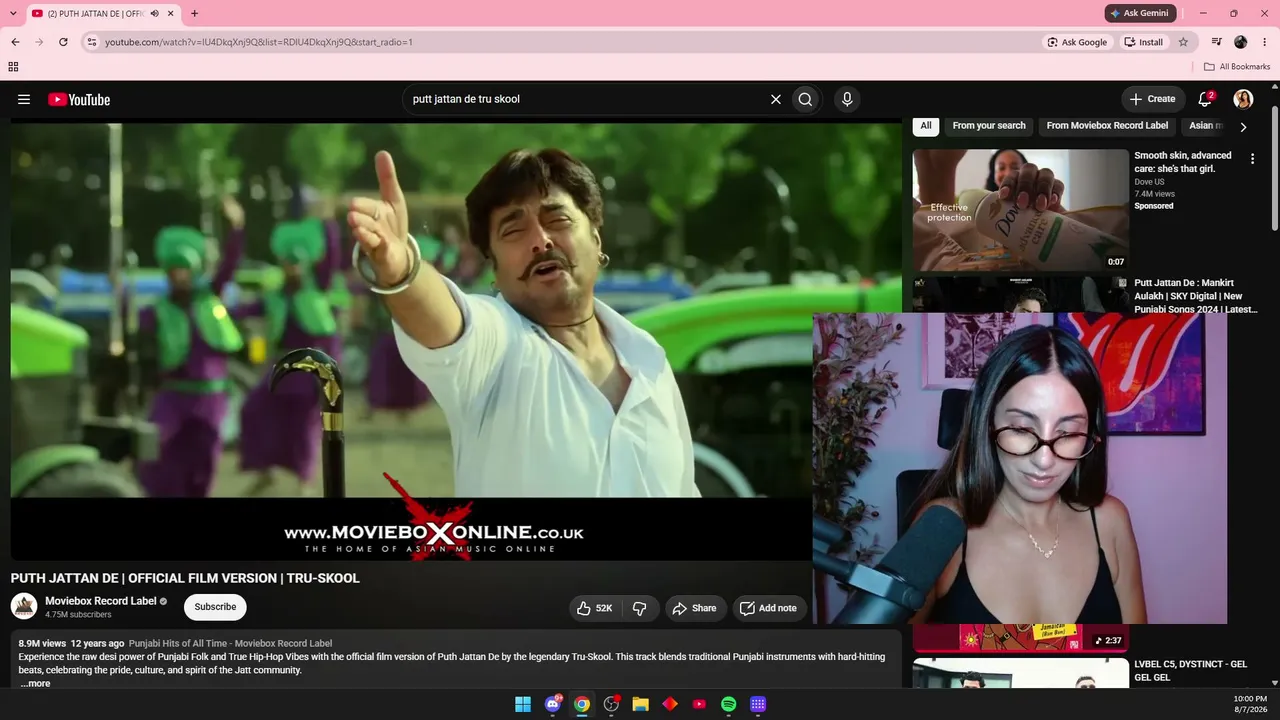The image size is (1280, 720).
Task: Subscribe to Moviebox Record Label
Action: (x=215, y=607)
